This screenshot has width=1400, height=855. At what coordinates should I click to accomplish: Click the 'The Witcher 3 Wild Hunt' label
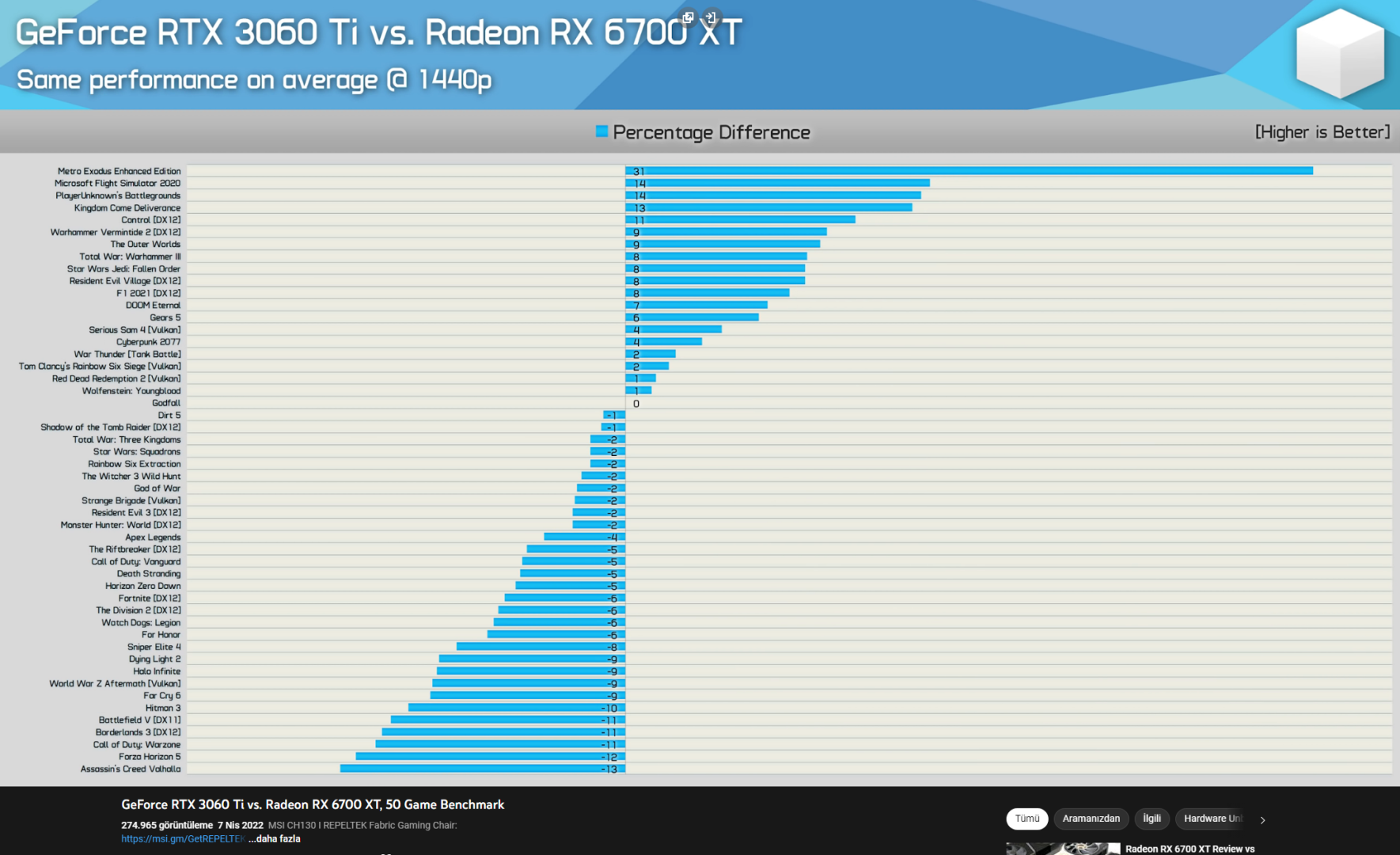pos(131,476)
